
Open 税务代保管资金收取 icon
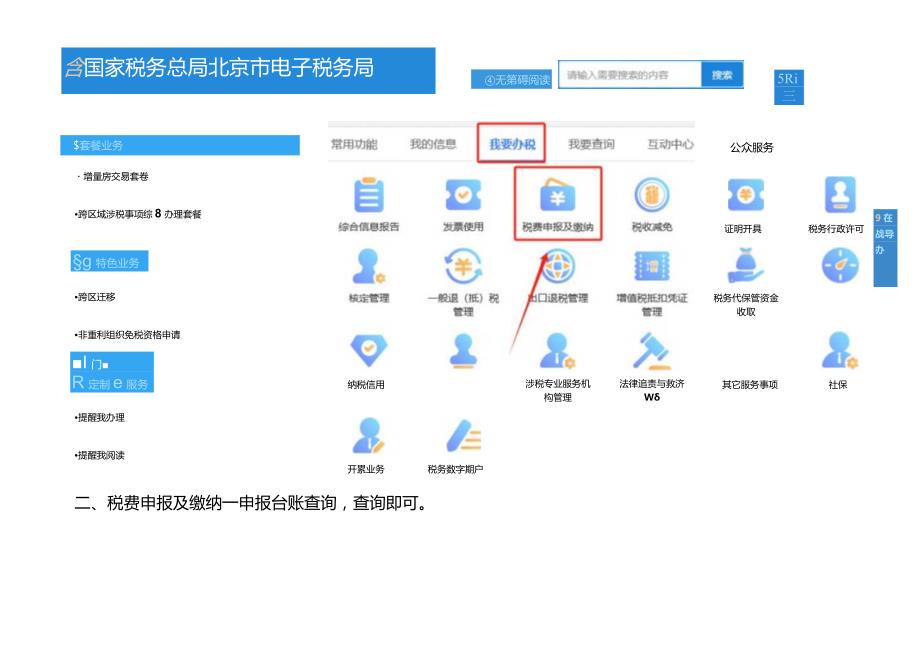[745, 266]
